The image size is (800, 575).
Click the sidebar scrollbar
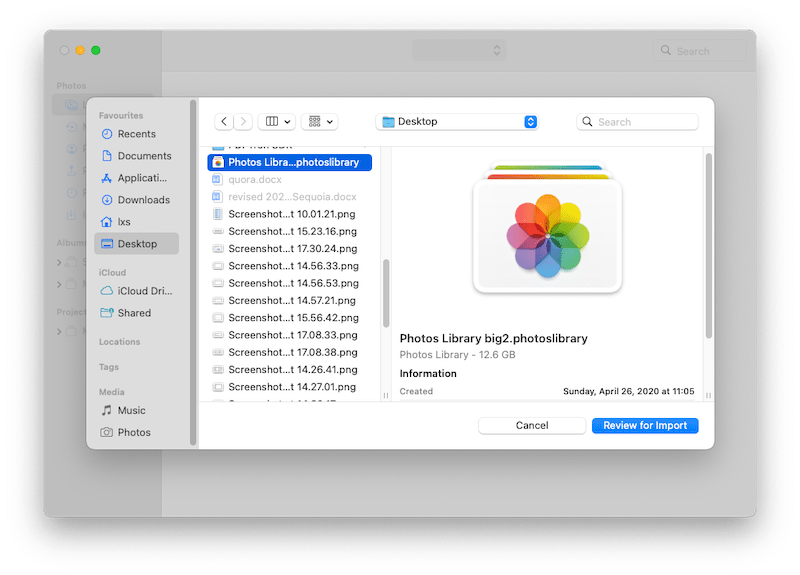[x=193, y=273]
